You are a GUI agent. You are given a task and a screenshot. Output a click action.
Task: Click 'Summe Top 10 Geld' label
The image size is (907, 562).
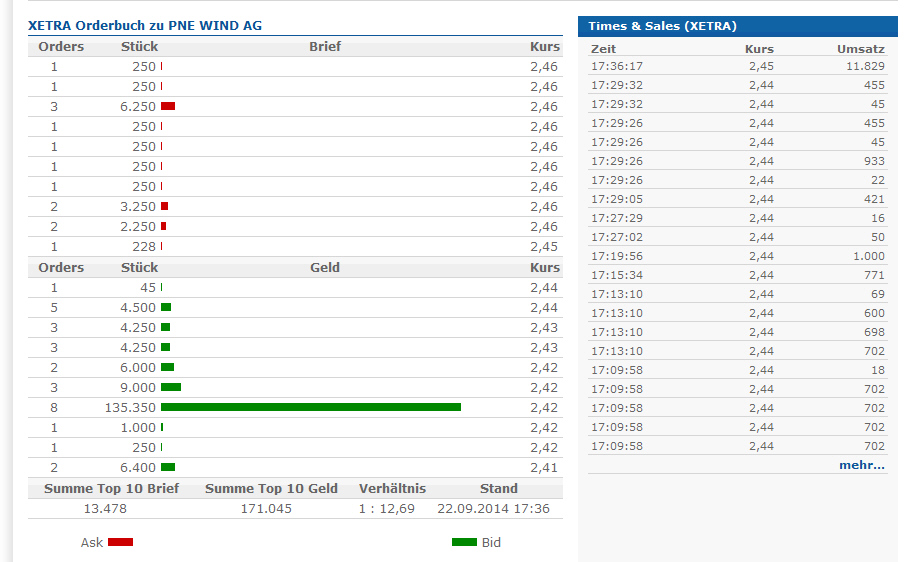[271, 489]
